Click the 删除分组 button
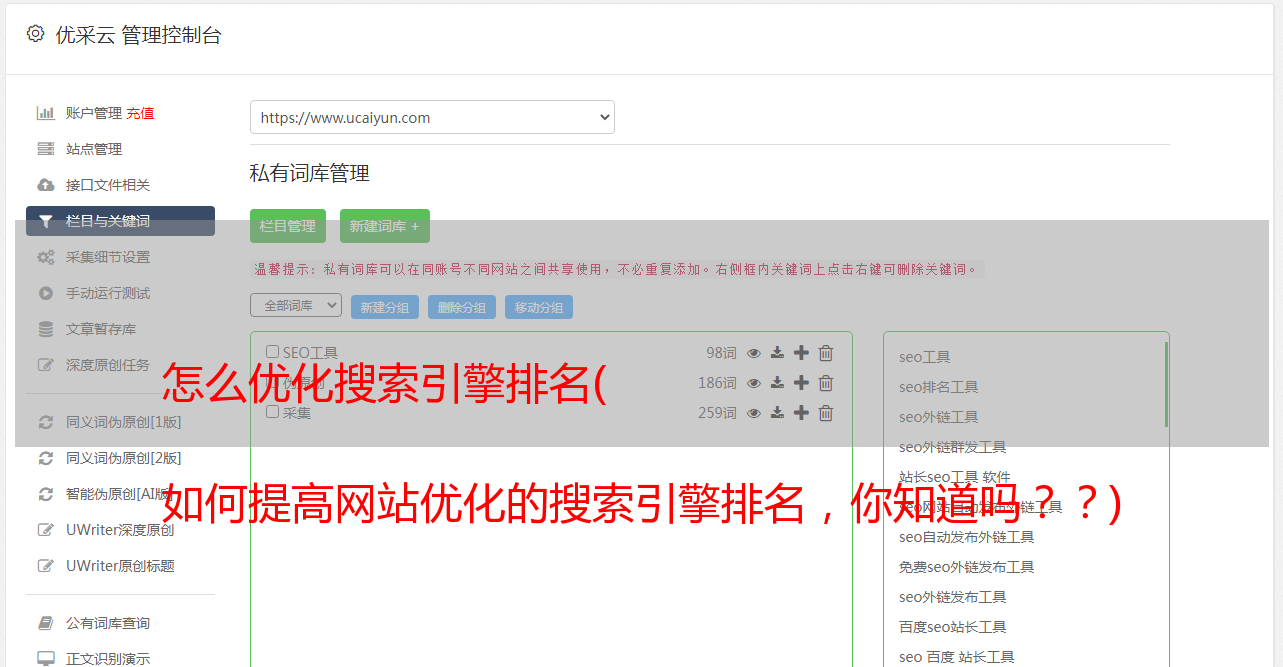 click(x=462, y=307)
